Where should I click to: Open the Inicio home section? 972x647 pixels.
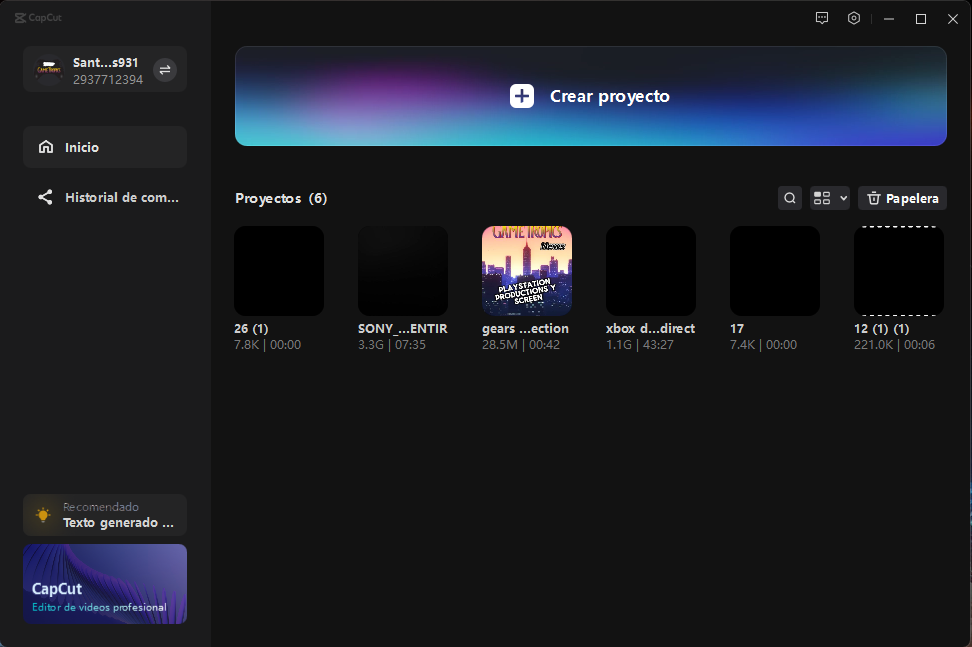click(x=105, y=147)
